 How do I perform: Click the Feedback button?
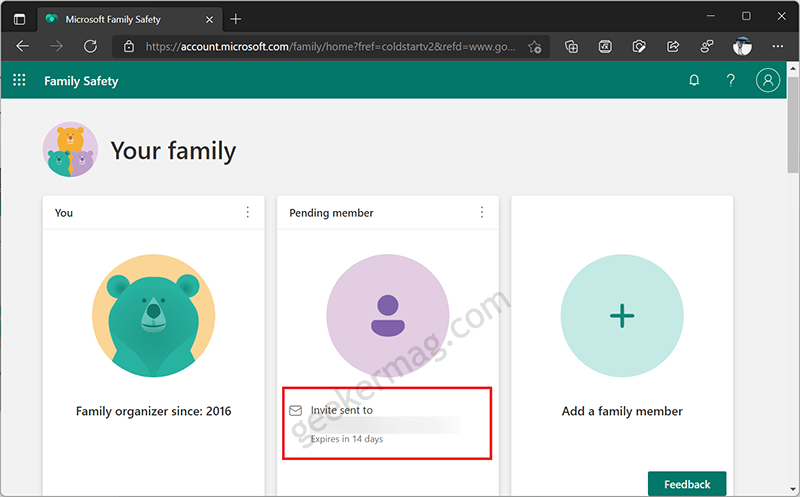click(x=687, y=484)
